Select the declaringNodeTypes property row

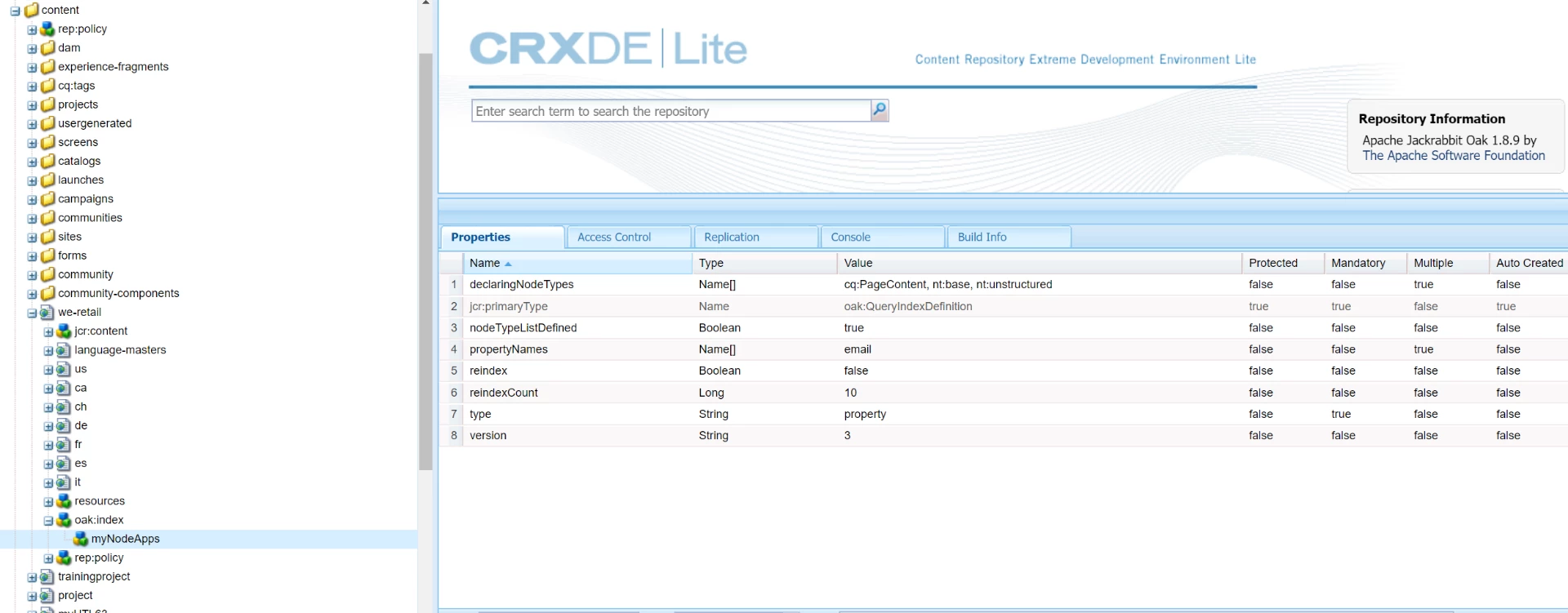pyautogui.click(x=1003, y=284)
